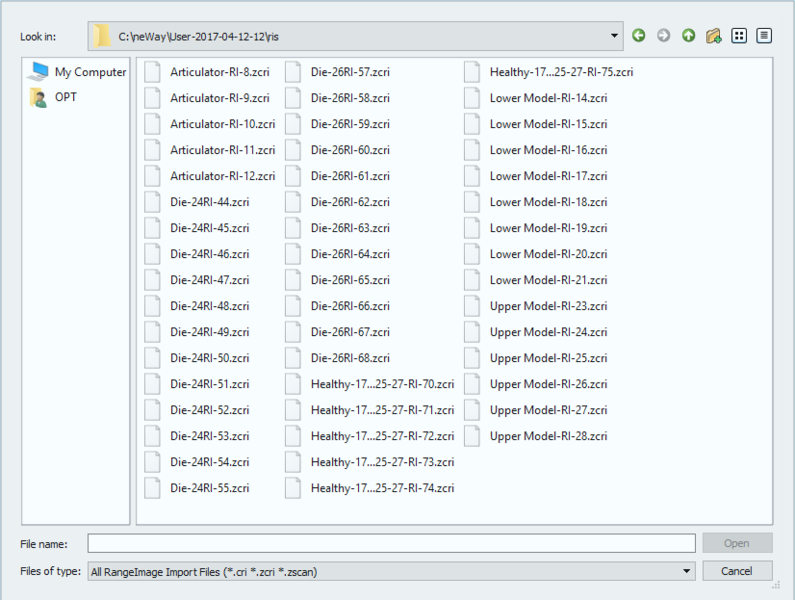Click the file icon of Healthy-17...25-27-RI-74.zcri

pos(293,488)
